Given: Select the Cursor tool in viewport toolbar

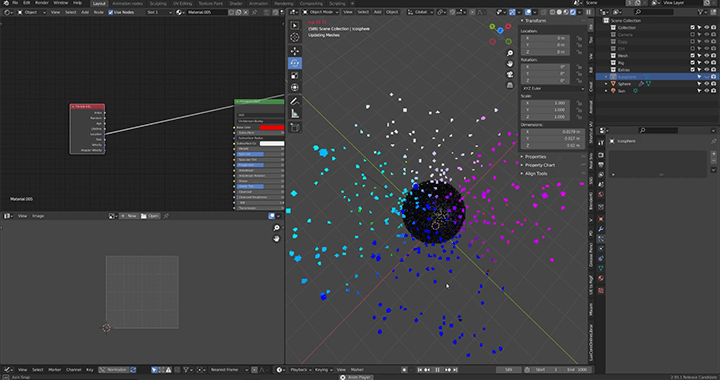Looking at the screenshot, I should (x=295, y=38).
